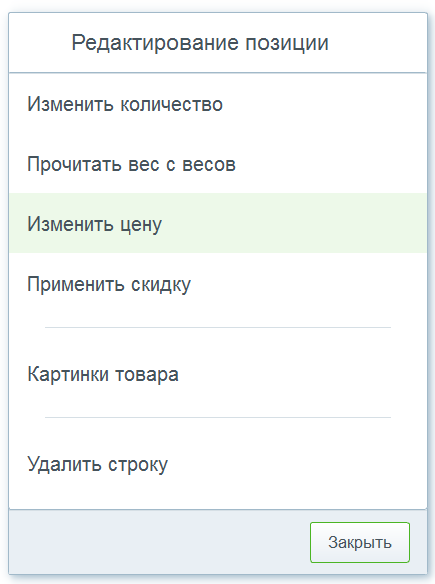Screen dimensions: 435x584
Task: Click the word количество in first entry
Action: (171, 104)
